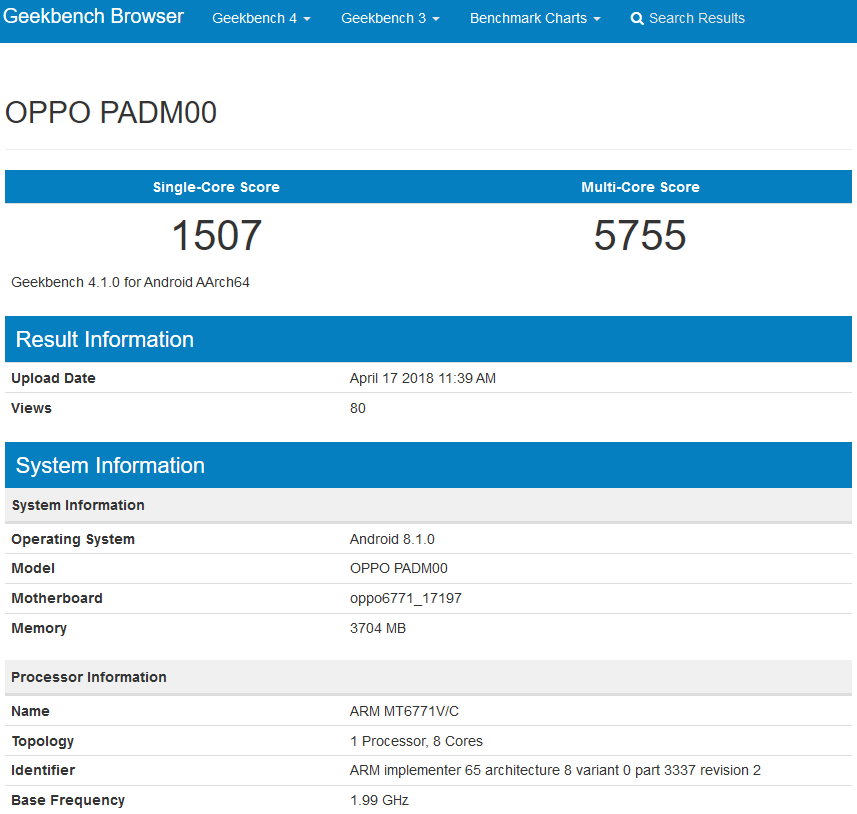Click the Processor Information subheader
Viewport: 857px width, 814px height.
tap(428, 677)
